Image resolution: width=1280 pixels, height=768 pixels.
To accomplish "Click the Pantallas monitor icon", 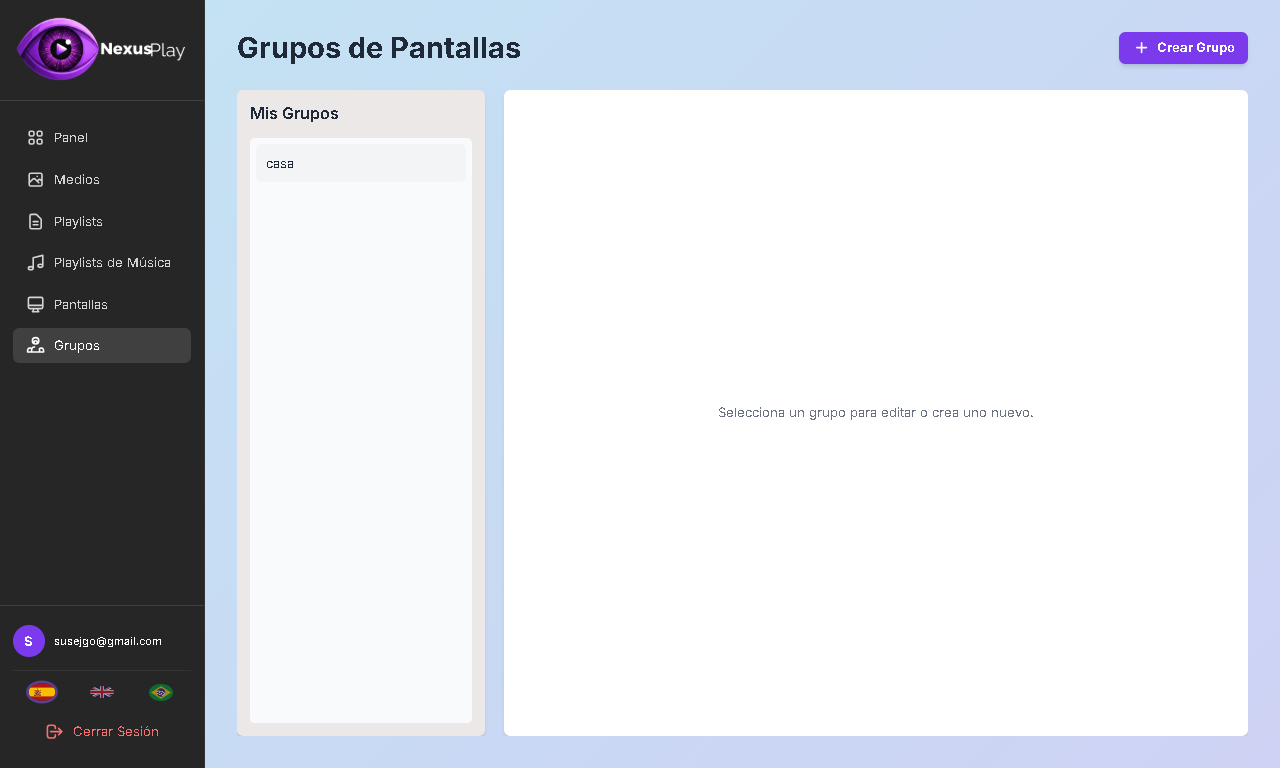I will click(35, 304).
